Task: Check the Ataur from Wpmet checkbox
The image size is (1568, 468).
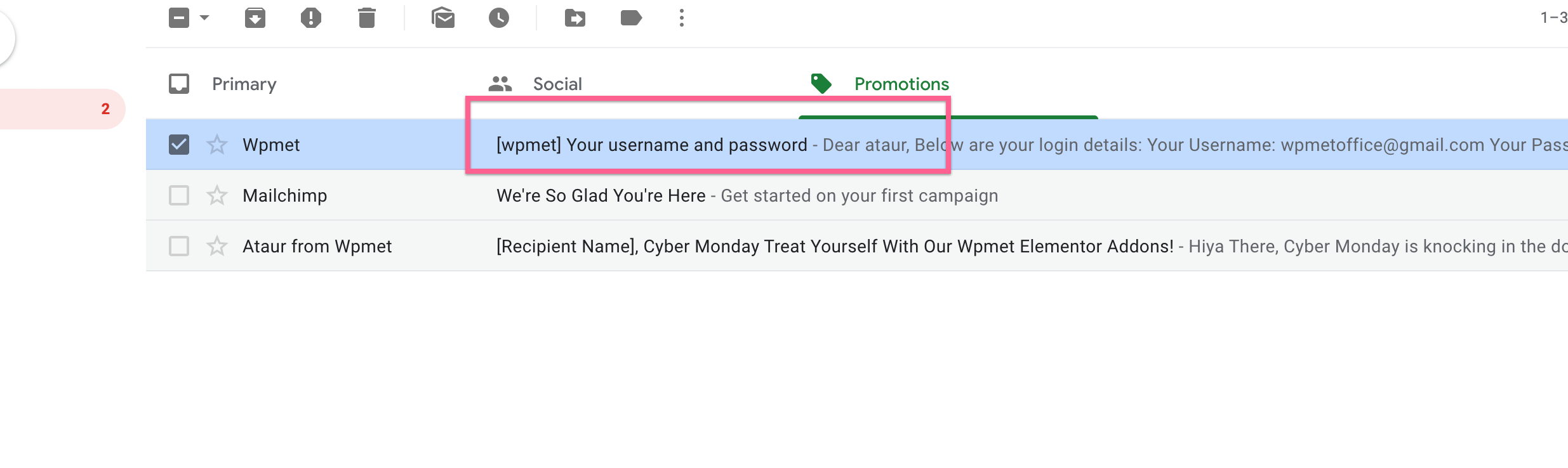Action: pyautogui.click(x=179, y=246)
